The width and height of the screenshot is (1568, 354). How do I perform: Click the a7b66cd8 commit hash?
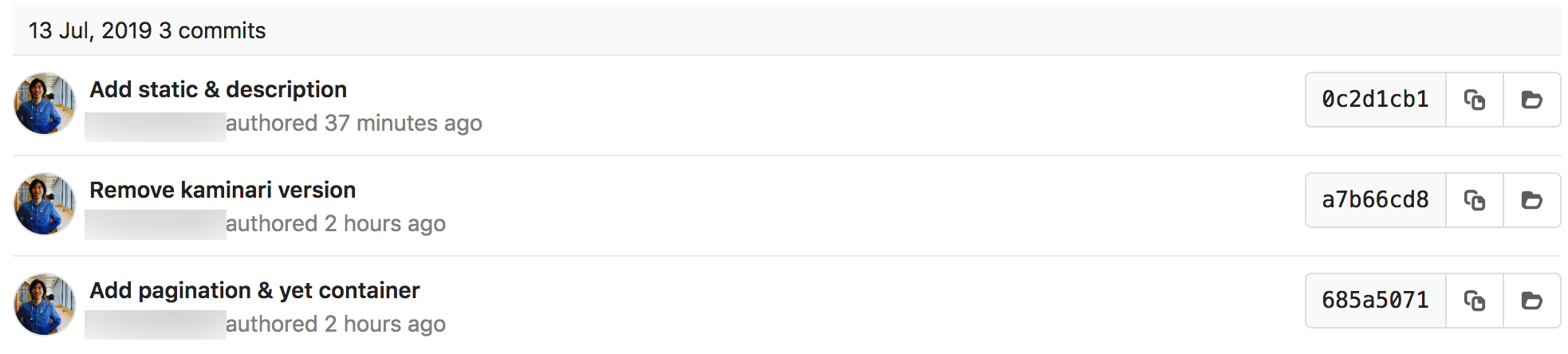1375,200
